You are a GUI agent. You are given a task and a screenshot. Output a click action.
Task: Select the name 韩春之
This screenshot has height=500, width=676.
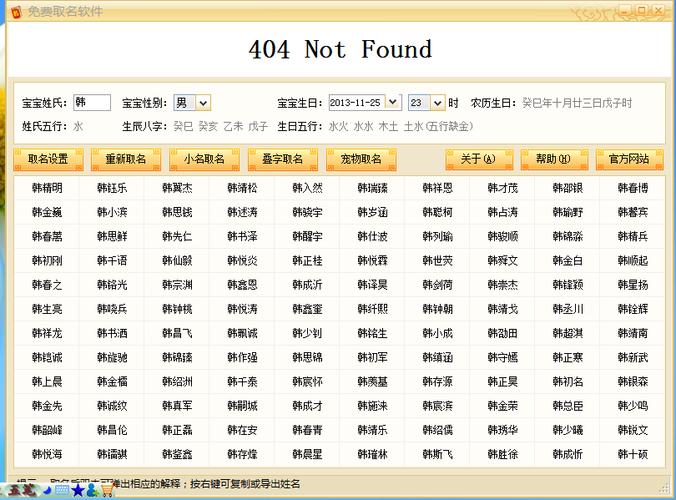(47, 284)
